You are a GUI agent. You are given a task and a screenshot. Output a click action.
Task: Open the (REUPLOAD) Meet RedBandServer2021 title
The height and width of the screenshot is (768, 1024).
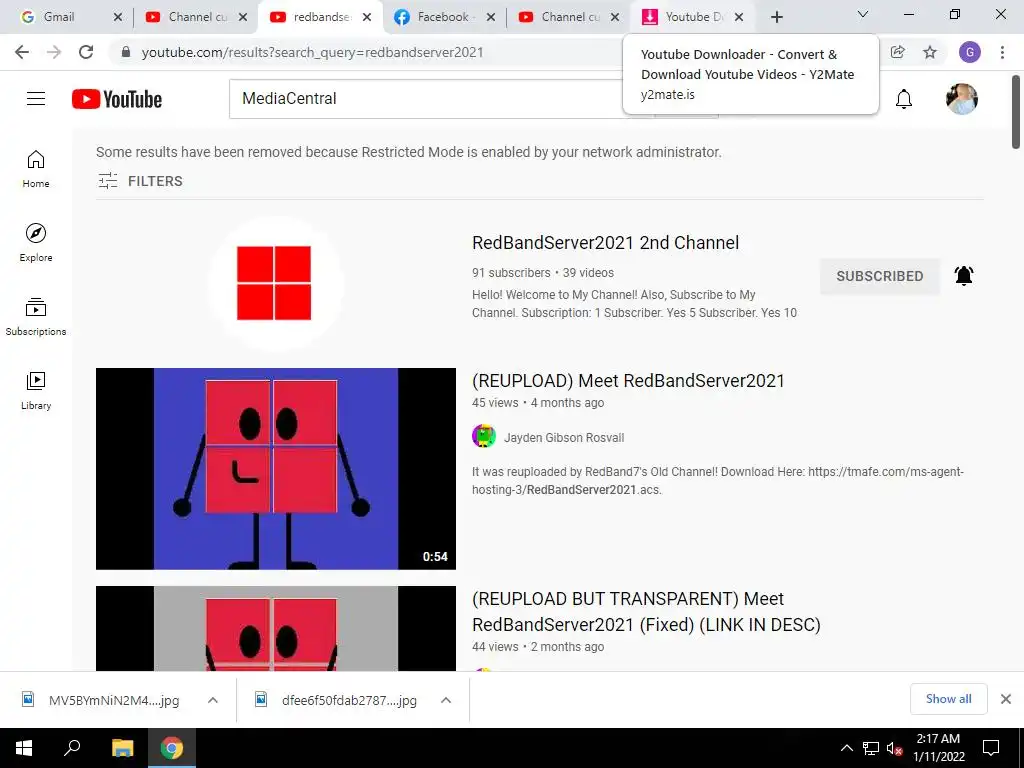coord(628,381)
